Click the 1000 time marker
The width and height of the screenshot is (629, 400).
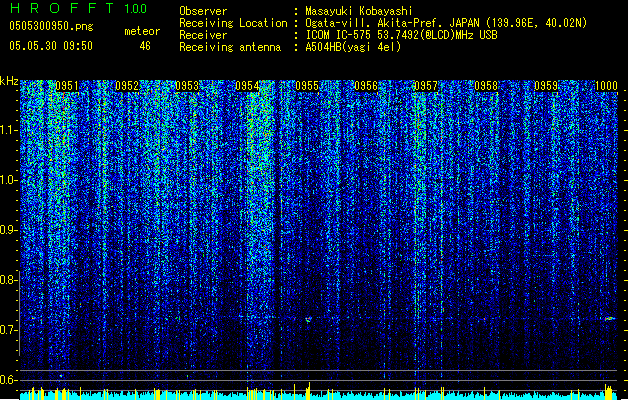(x=606, y=86)
